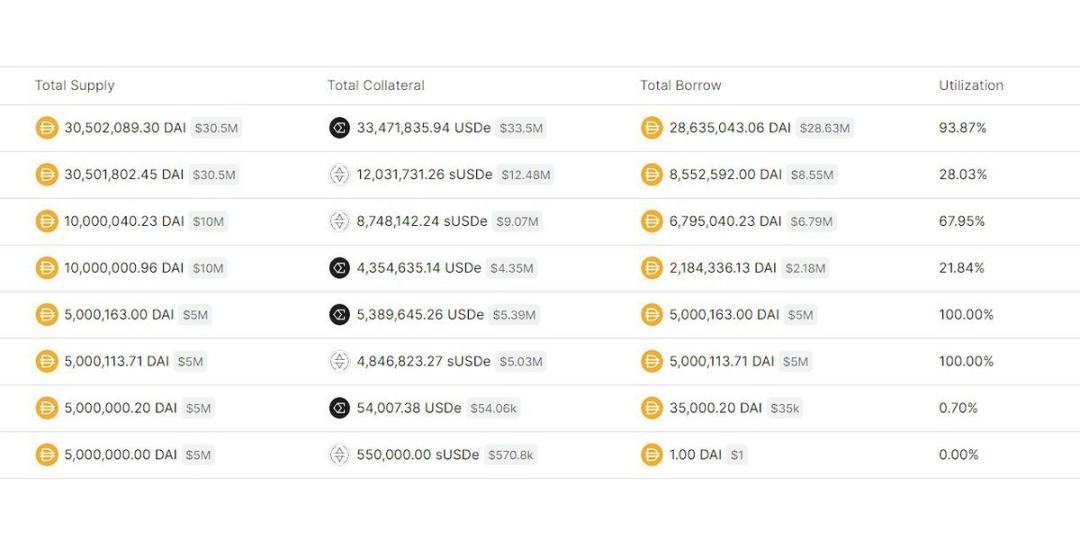Select the 67.95% utilization value
The image size is (1080, 540).
pyautogui.click(x=962, y=222)
